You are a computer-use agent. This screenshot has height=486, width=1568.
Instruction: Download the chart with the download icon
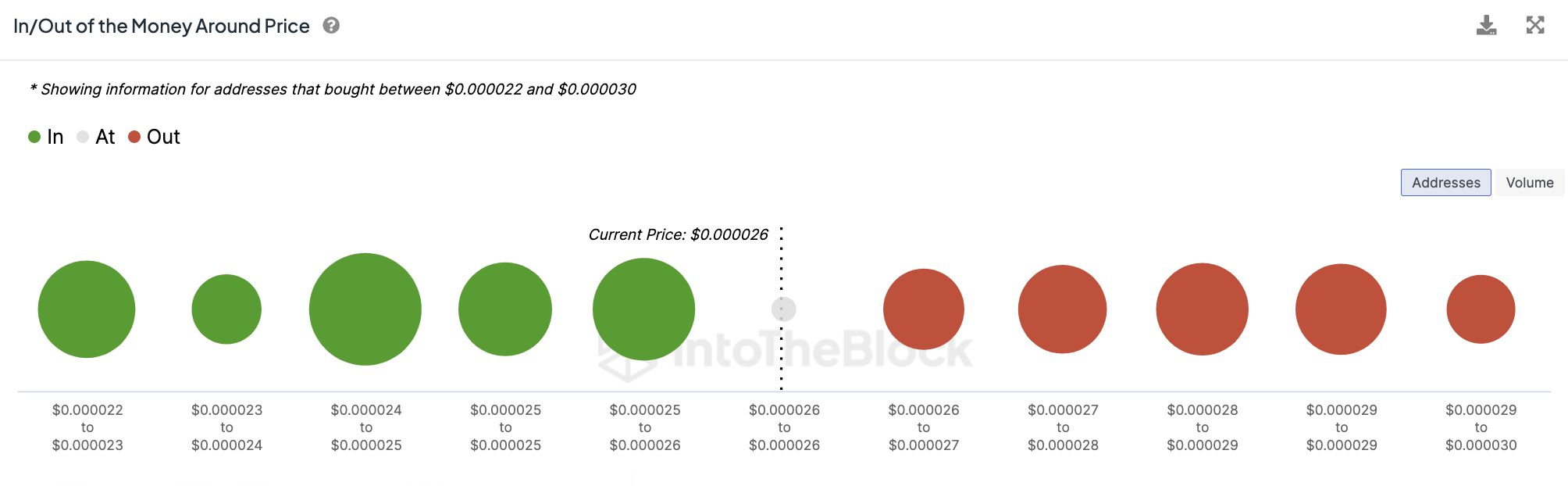(x=1486, y=25)
